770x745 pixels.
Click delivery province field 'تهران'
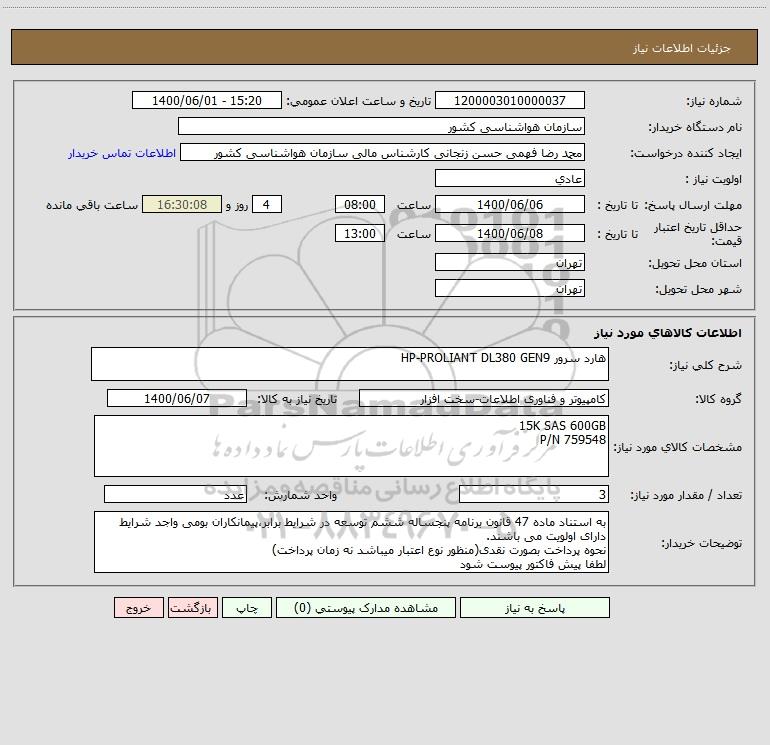pos(510,263)
